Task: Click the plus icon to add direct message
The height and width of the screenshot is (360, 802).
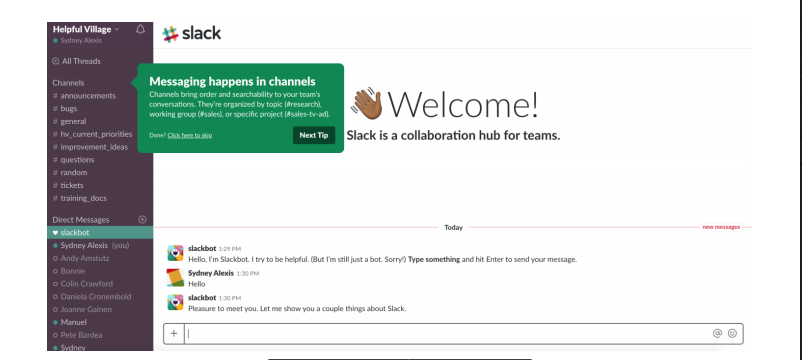Action: pos(142,219)
